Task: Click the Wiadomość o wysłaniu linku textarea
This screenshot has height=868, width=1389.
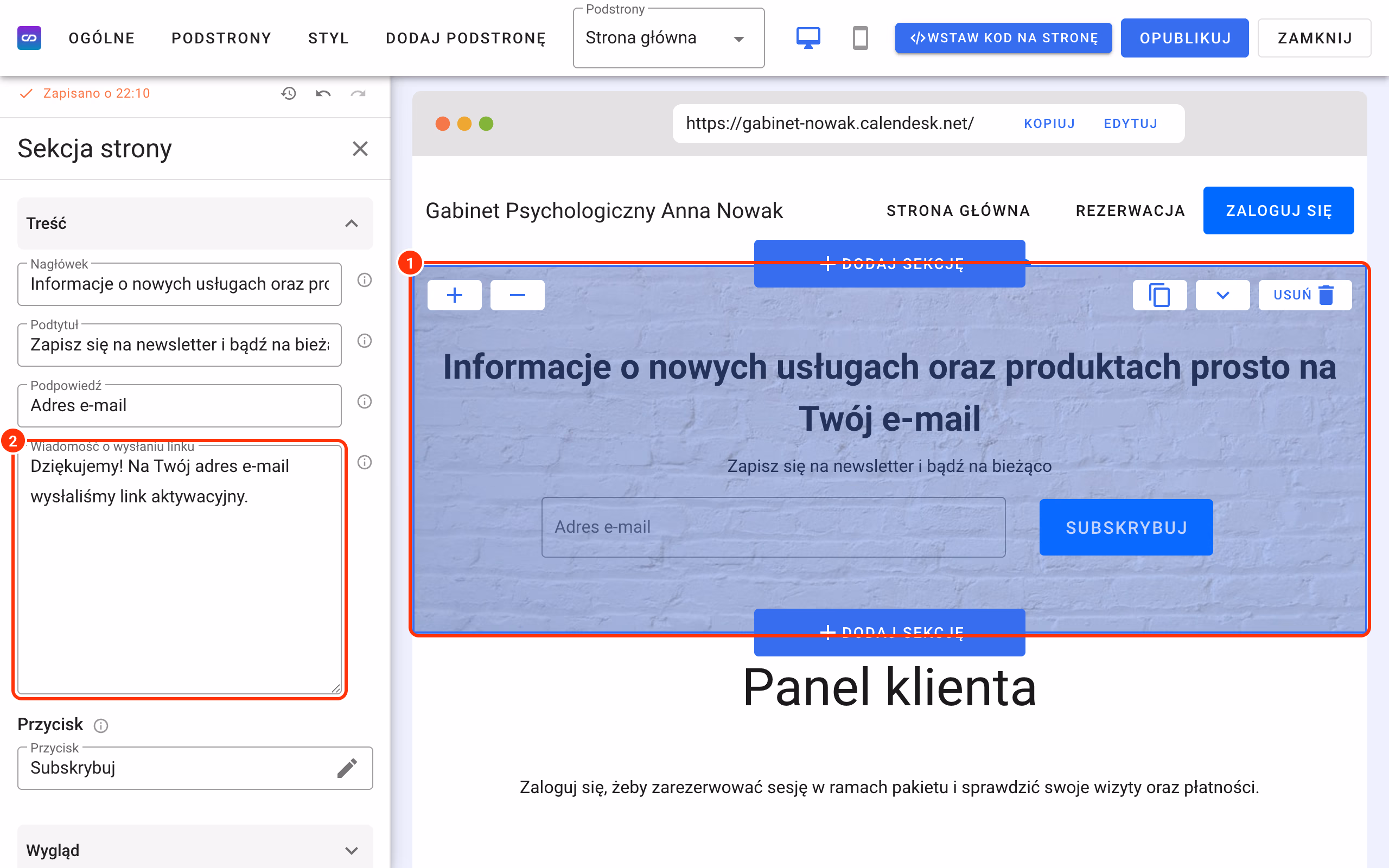Action: (x=180, y=570)
